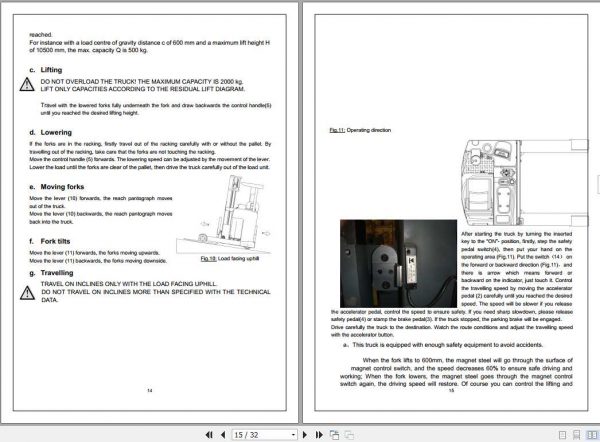600x442 pixels.
Task: Select the two-page facing layout
Action: [x=592, y=435]
